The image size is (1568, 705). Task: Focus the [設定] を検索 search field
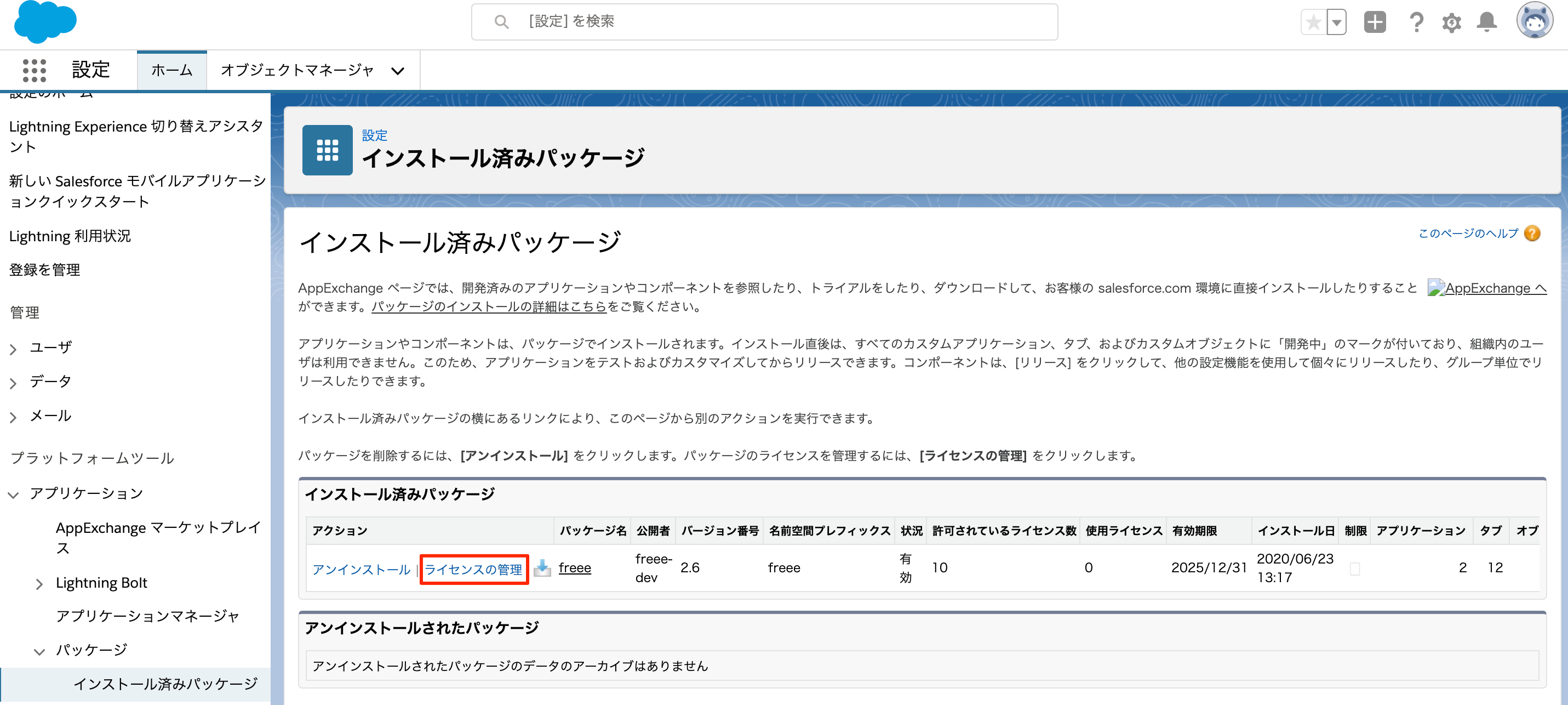[x=764, y=22]
